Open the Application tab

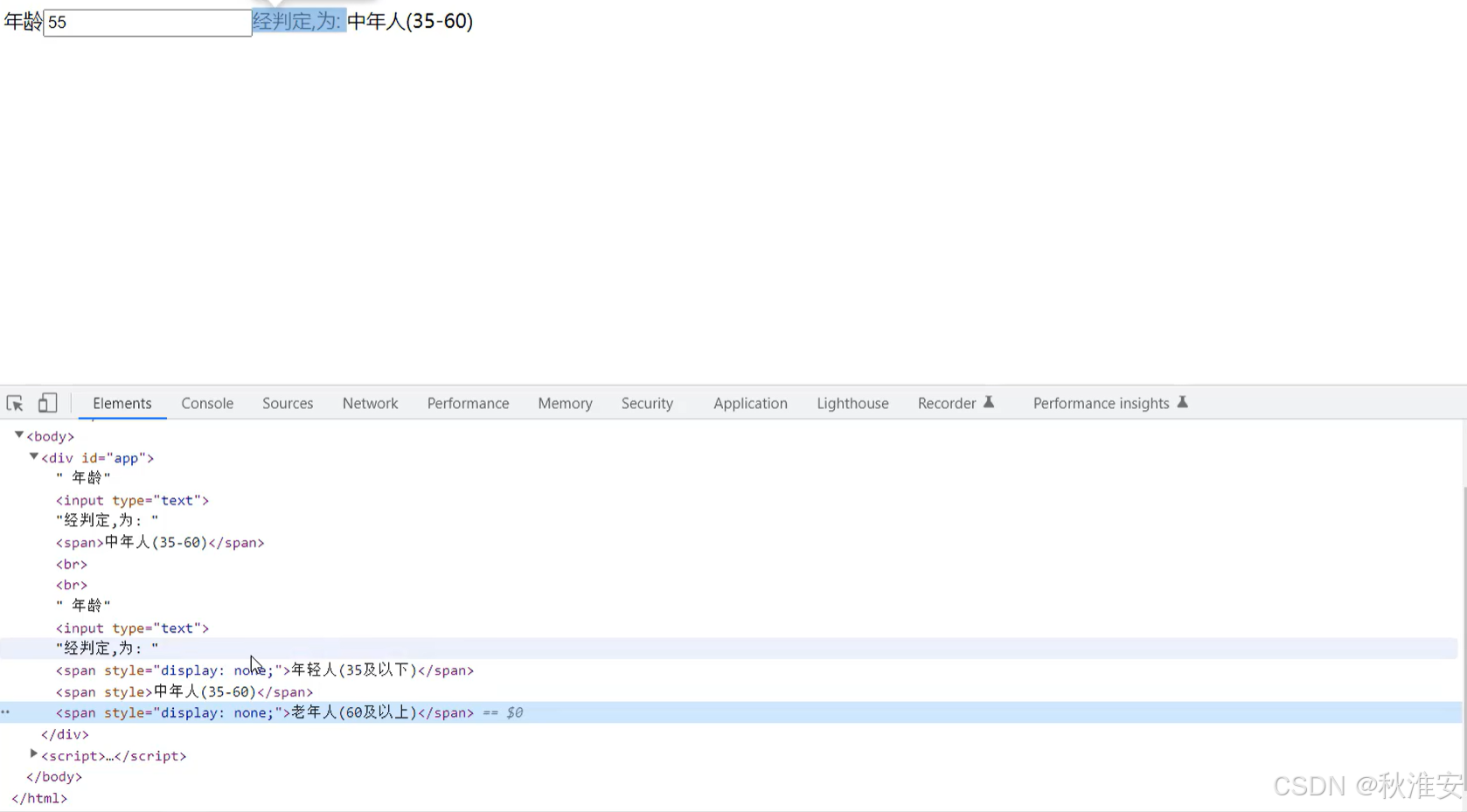(x=750, y=403)
